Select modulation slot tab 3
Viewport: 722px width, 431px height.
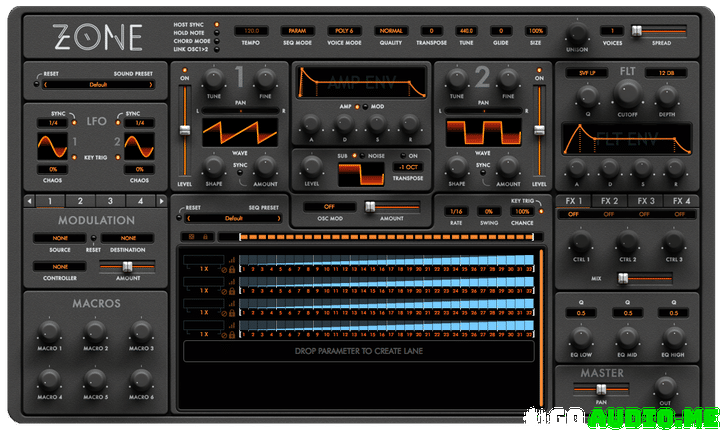point(113,201)
